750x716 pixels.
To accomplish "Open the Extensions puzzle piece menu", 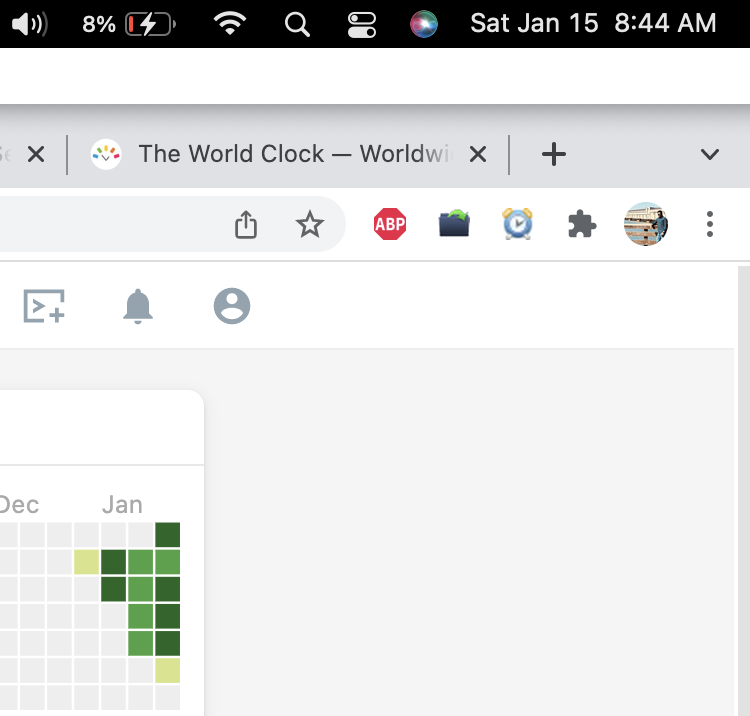I will [x=582, y=224].
